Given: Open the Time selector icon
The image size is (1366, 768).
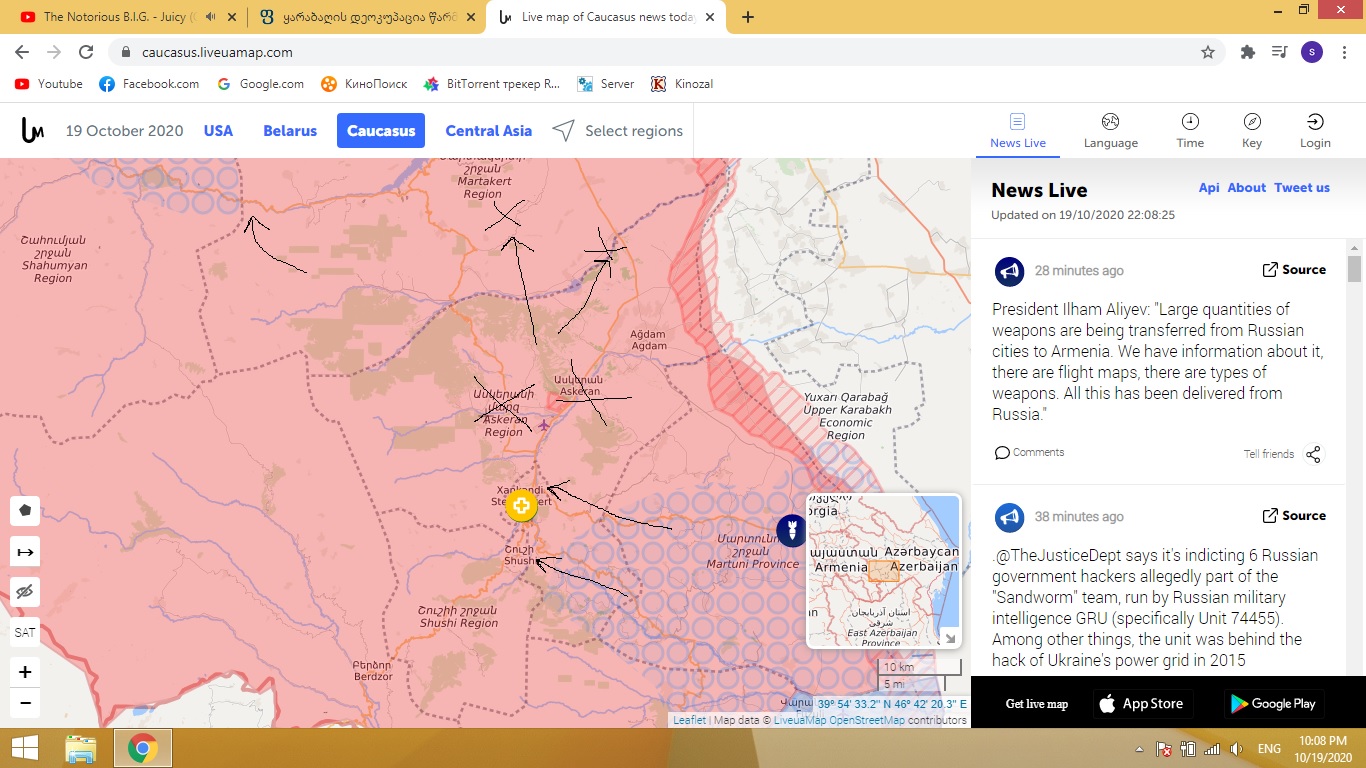Looking at the screenshot, I should (x=1190, y=130).
